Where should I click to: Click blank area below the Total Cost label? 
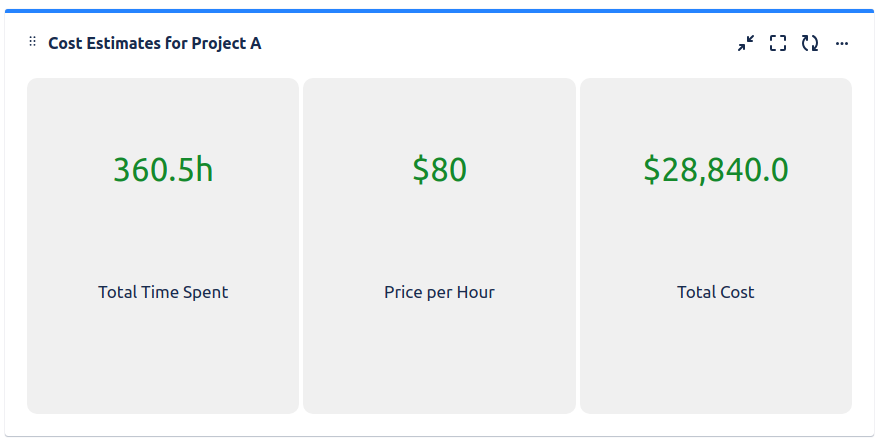(716, 359)
